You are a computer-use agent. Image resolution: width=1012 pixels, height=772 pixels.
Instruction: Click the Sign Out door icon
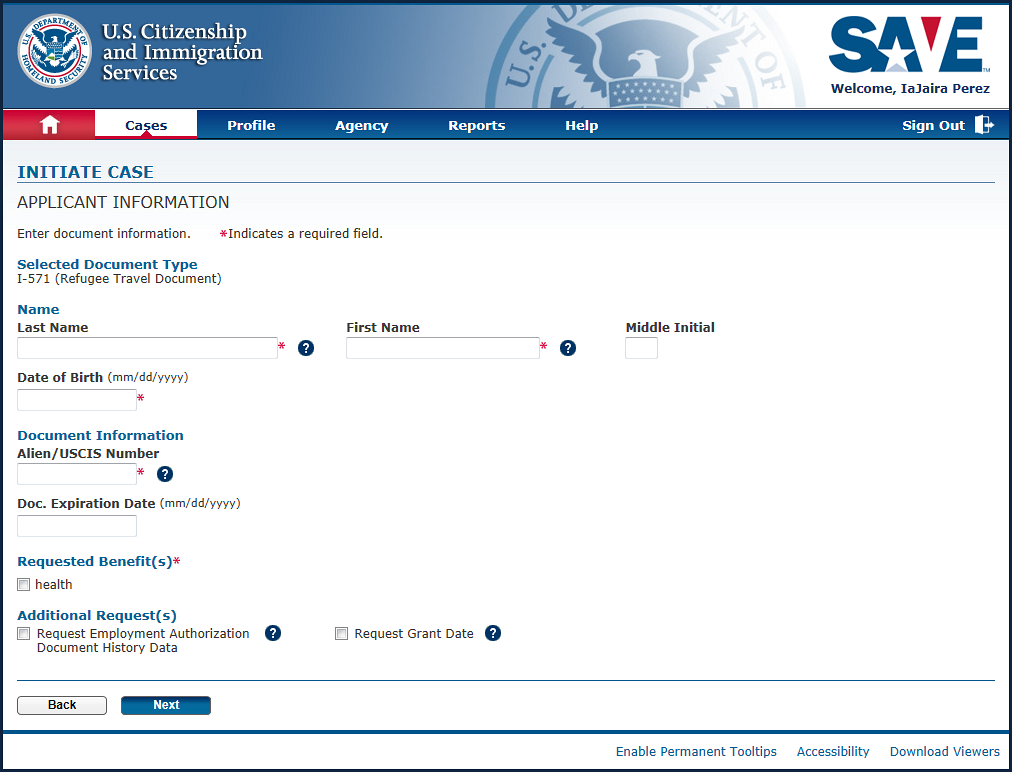click(x=984, y=125)
